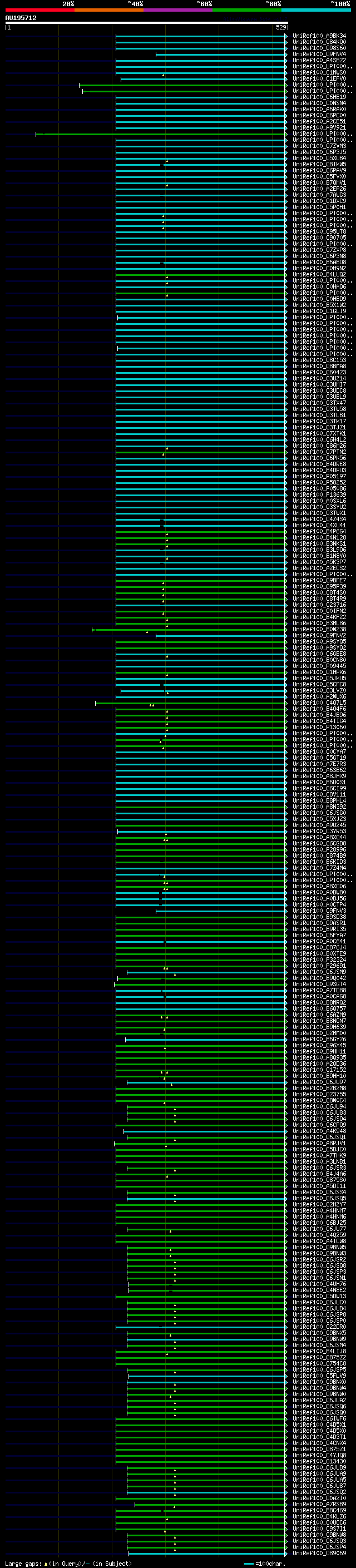Viewport: 356px width, 1568px height.
Task: Select hit label UniRef100_Q9FNV2
Action: (319, 635)
